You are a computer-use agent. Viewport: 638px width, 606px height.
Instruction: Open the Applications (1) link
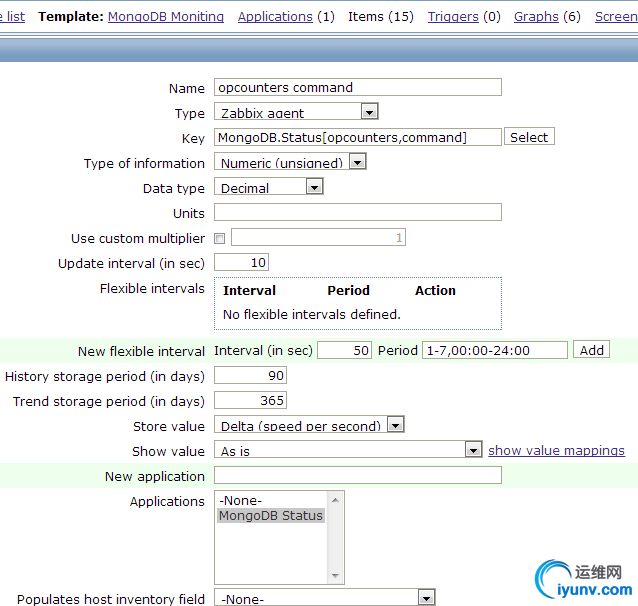275,17
